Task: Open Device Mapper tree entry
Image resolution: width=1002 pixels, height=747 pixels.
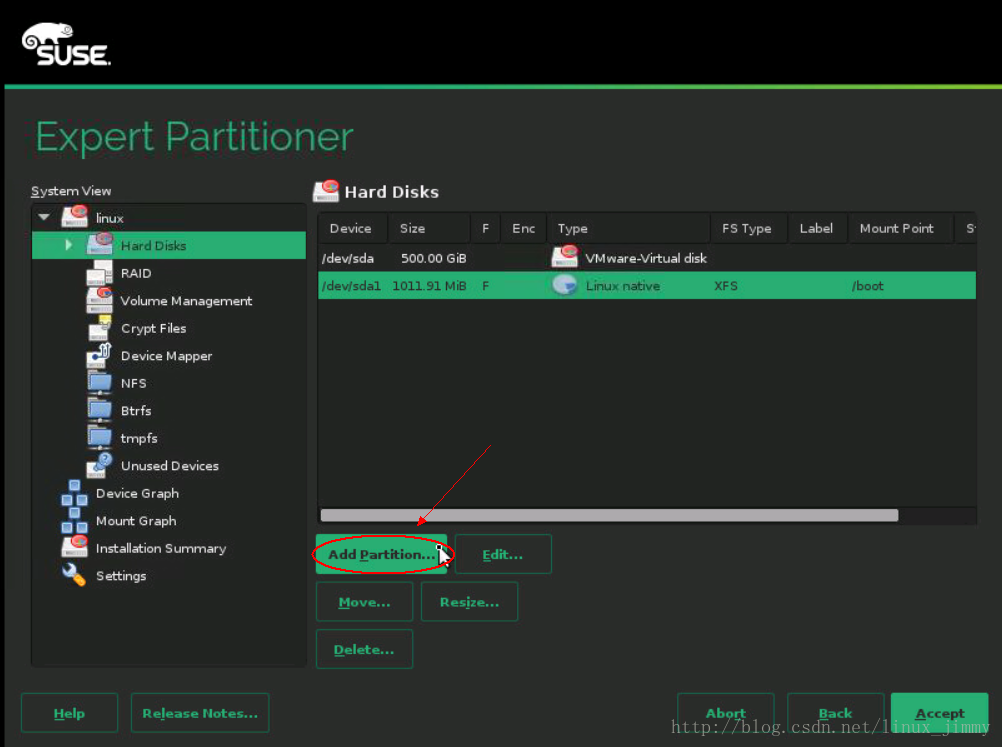Action: coord(166,356)
